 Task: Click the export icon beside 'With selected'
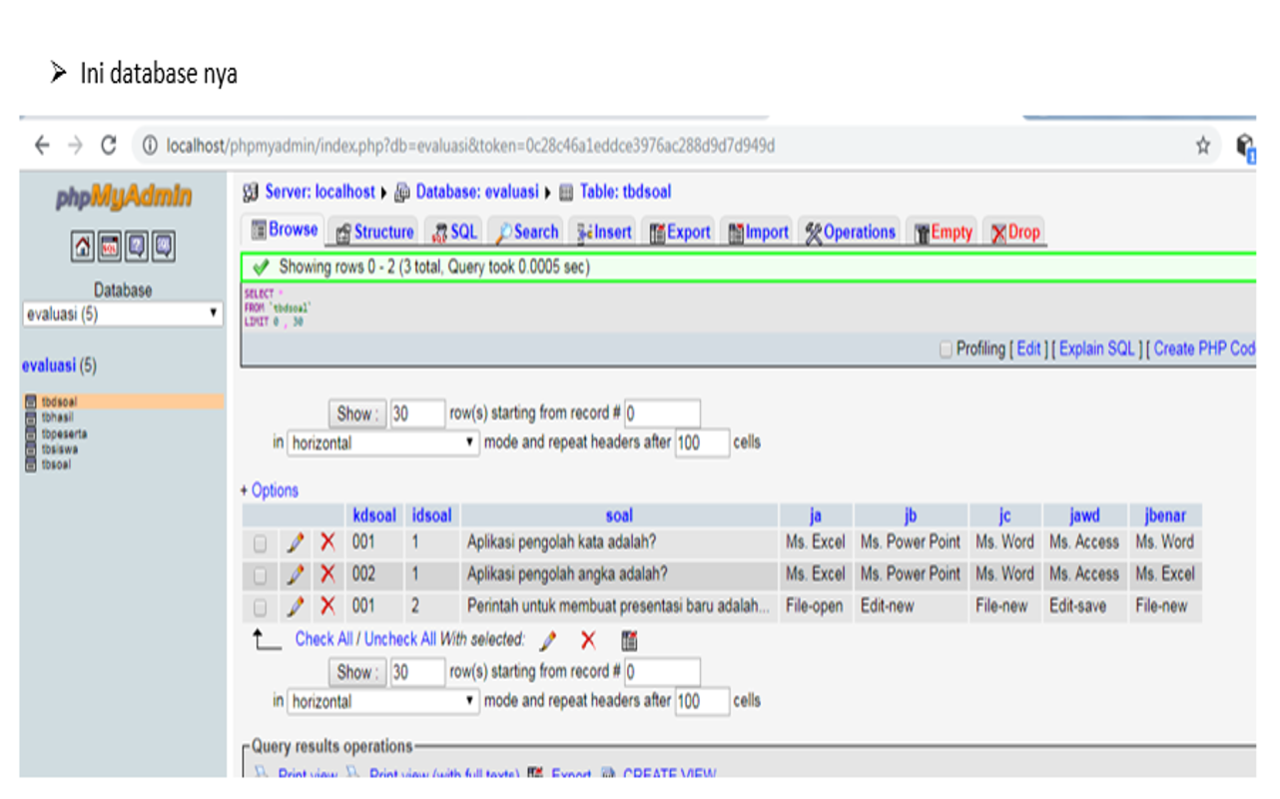click(629, 640)
